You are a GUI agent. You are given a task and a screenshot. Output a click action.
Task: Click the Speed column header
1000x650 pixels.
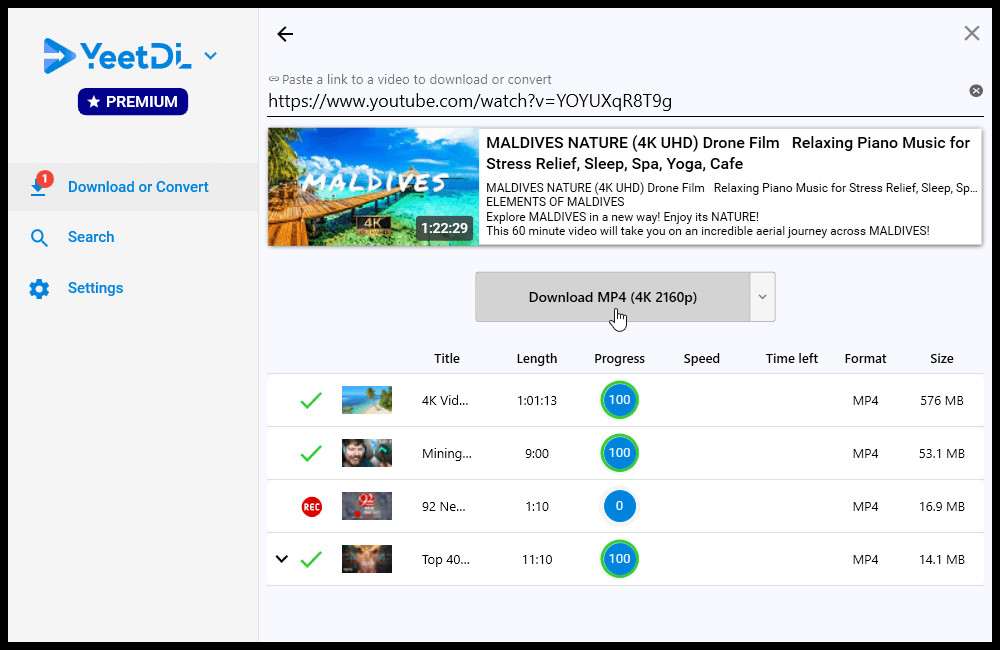click(702, 358)
